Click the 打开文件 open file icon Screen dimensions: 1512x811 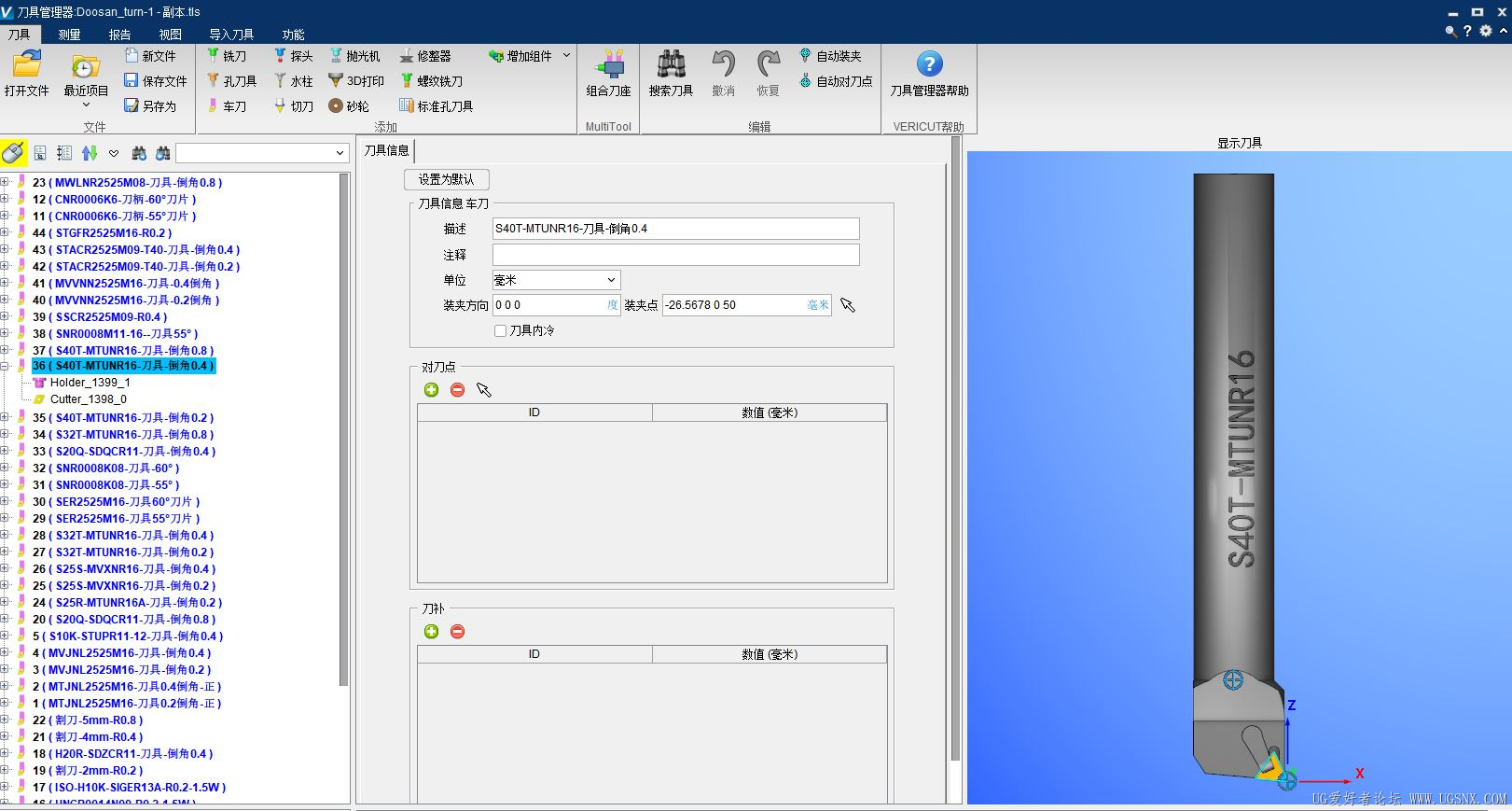tap(26, 65)
